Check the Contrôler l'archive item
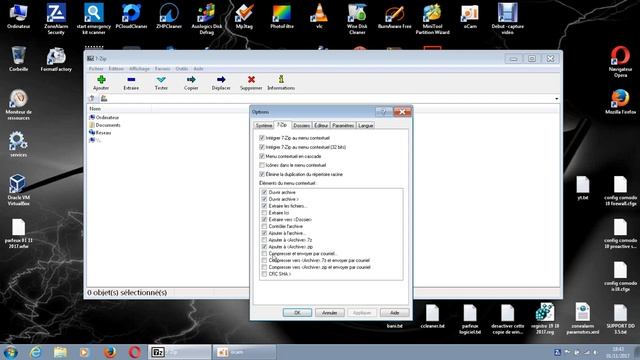 pos(264,226)
